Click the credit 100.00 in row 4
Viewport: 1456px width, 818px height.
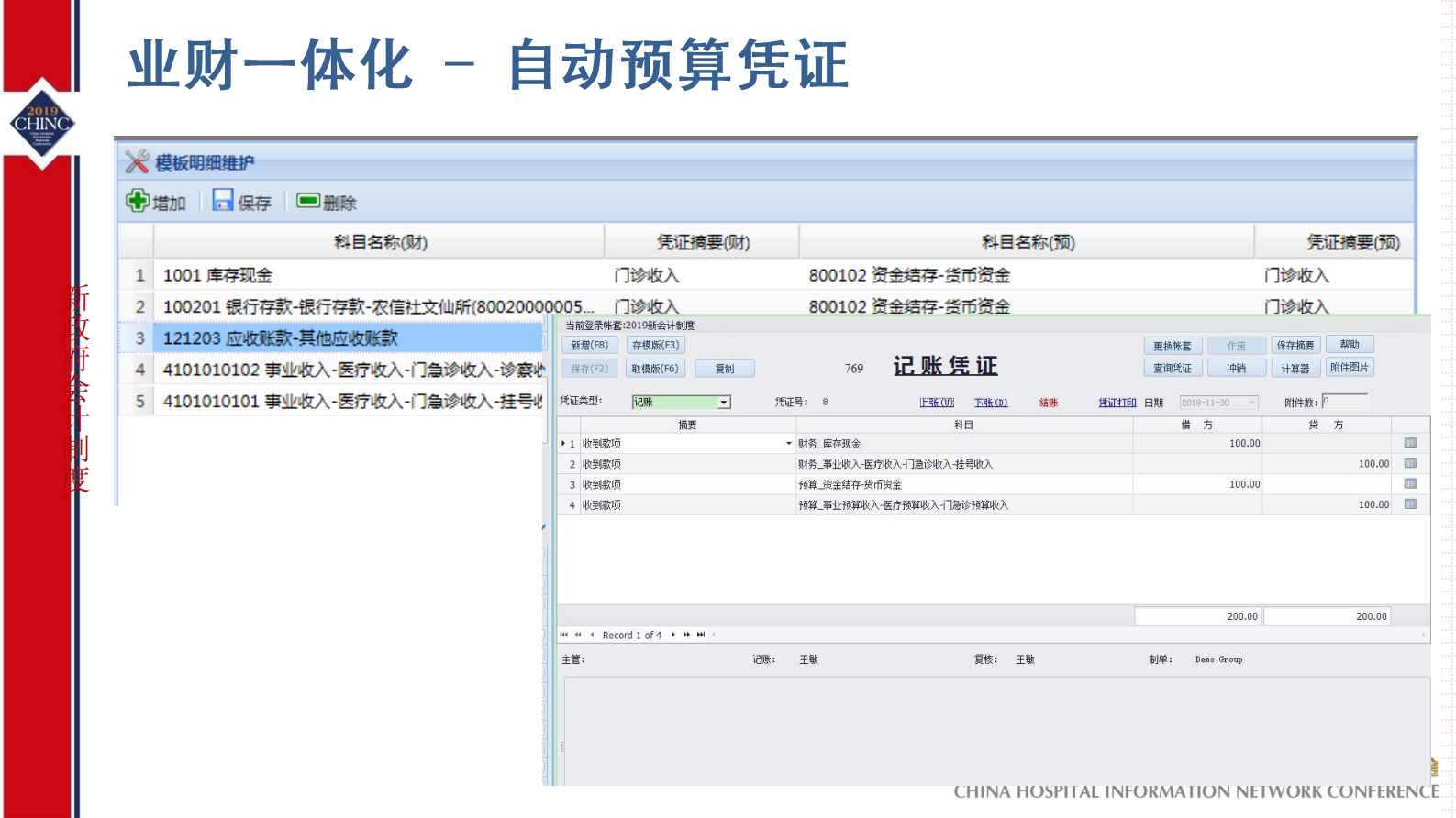click(x=1373, y=504)
